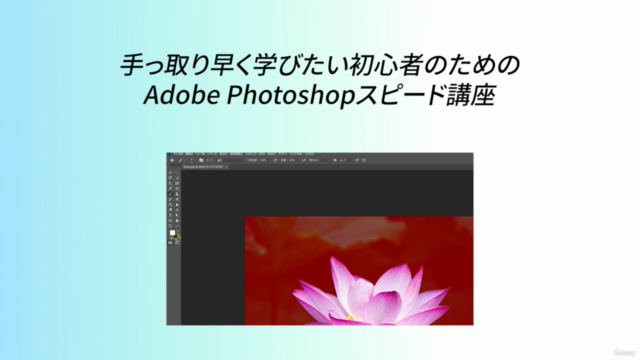Close the document tab with its x
640x360 pixels.
coord(226,167)
